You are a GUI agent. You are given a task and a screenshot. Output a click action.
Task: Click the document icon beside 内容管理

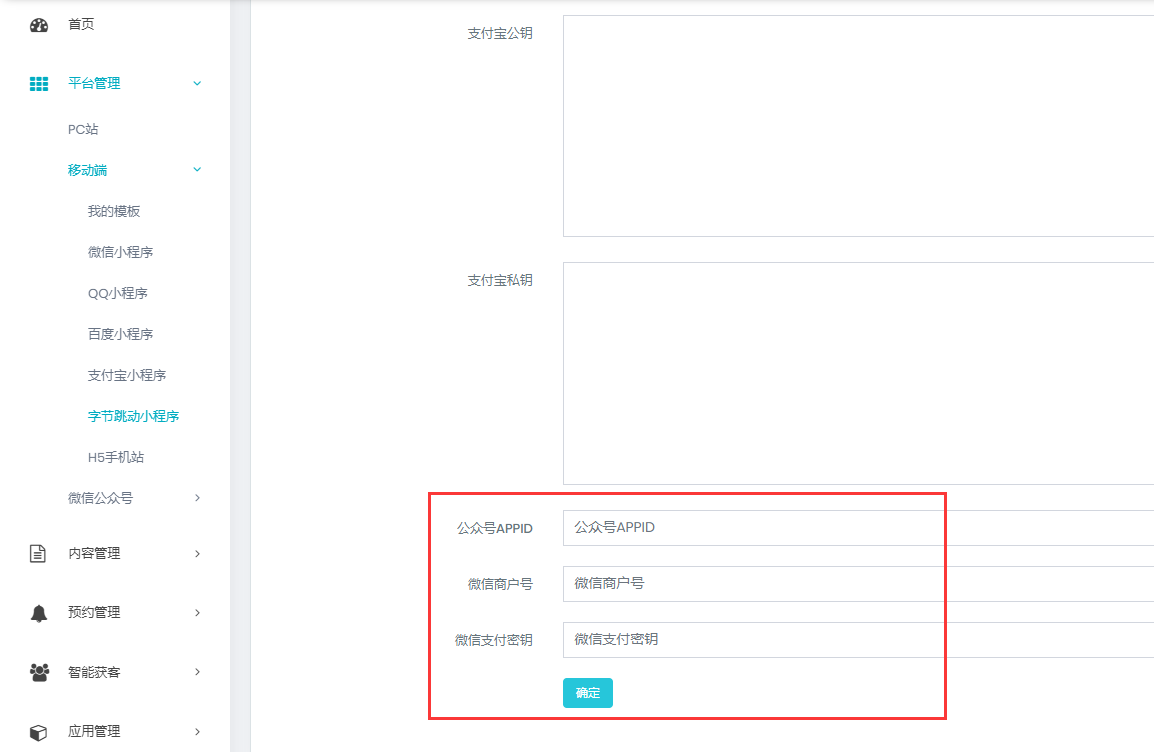[x=39, y=553]
